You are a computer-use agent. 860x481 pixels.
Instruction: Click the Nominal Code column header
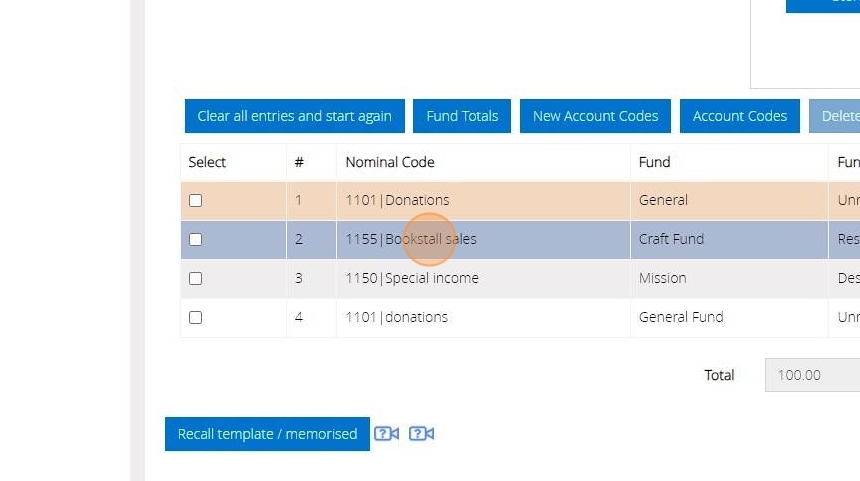click(x=390, y=162)
